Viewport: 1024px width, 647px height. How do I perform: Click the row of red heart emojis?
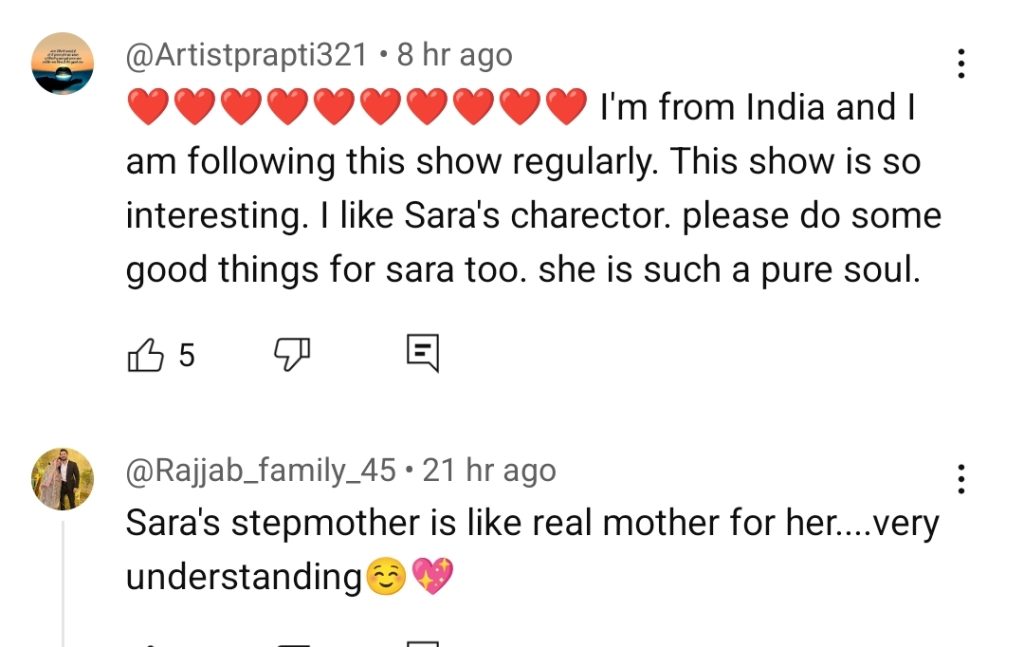point(357,108)
